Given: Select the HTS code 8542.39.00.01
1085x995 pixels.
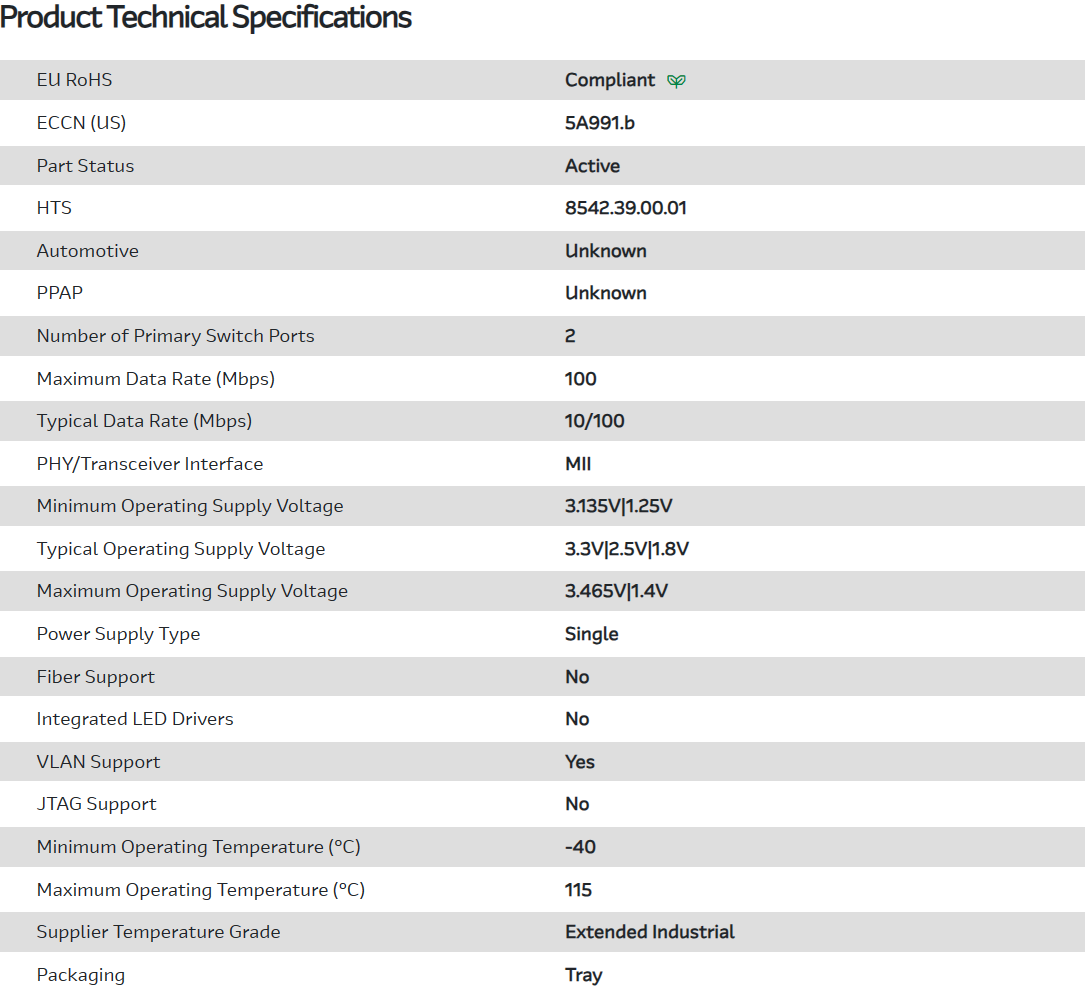Looking at the screenshot, I should coord(625,208).
